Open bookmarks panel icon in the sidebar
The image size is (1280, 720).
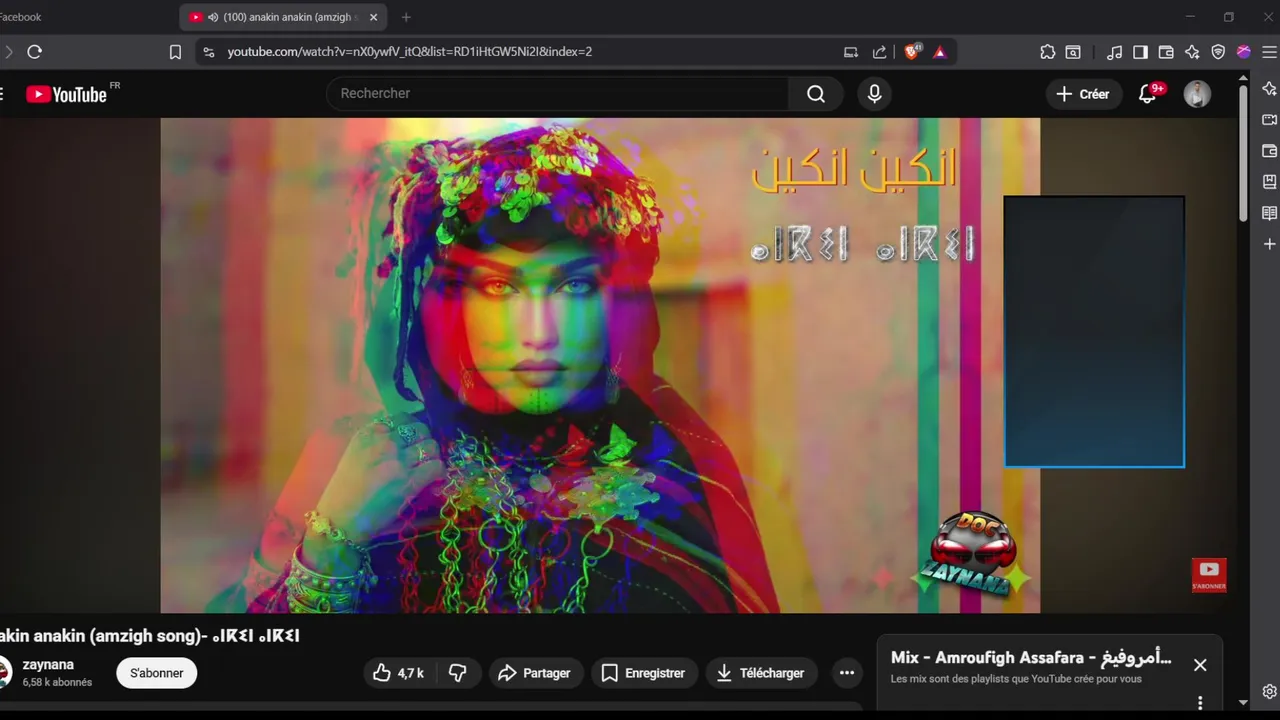coord(1269,182)
